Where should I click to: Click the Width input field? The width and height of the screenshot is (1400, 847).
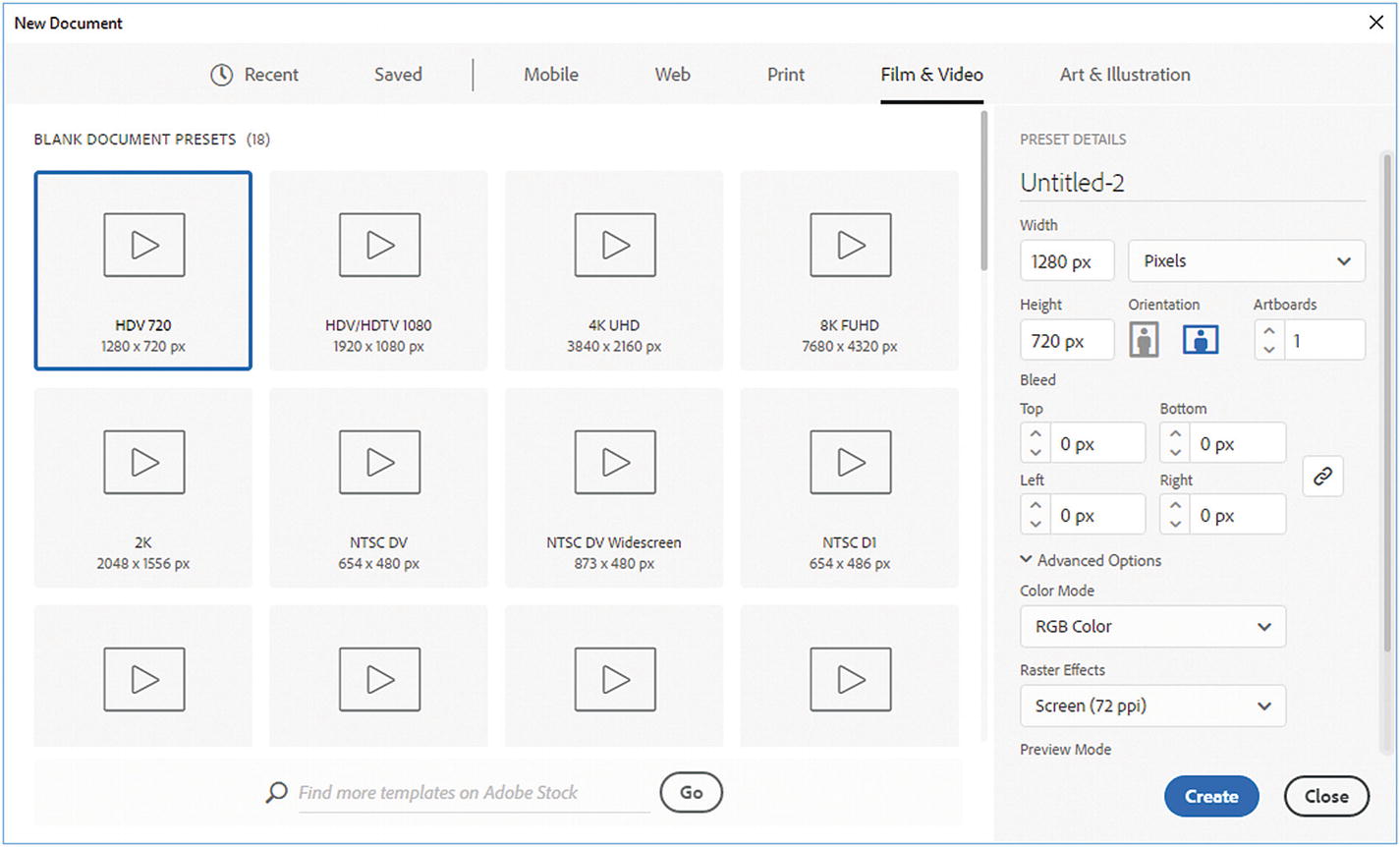tap(1066, 261)
